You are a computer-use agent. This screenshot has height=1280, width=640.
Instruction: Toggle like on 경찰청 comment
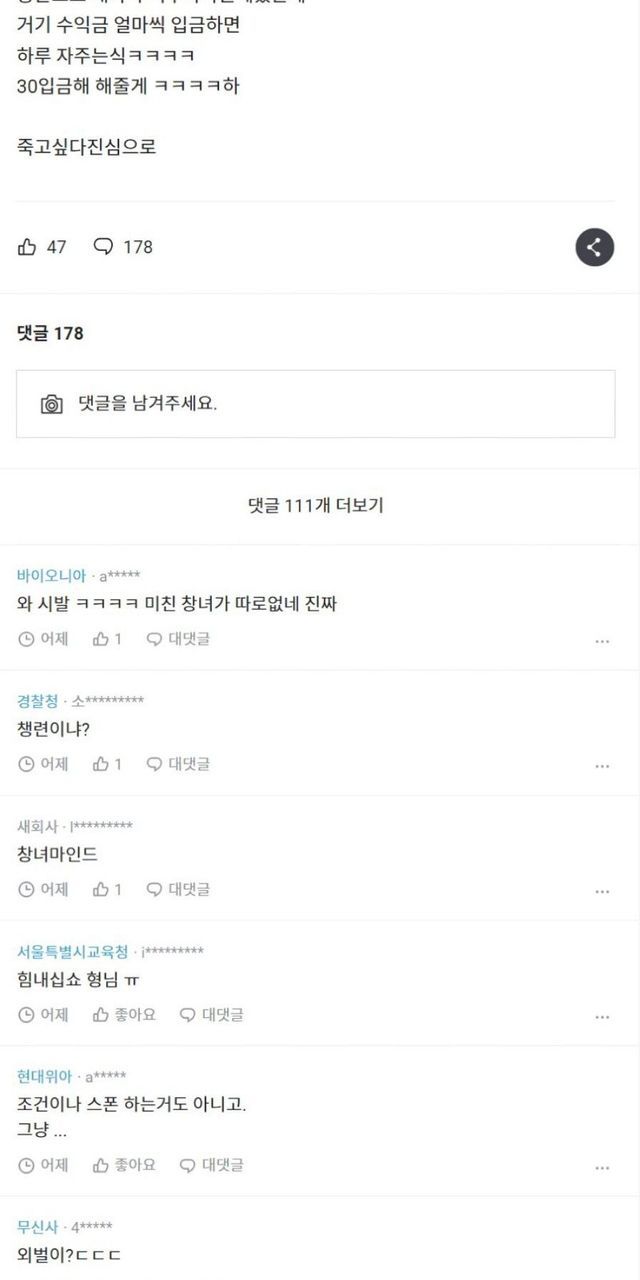(106, 764)
